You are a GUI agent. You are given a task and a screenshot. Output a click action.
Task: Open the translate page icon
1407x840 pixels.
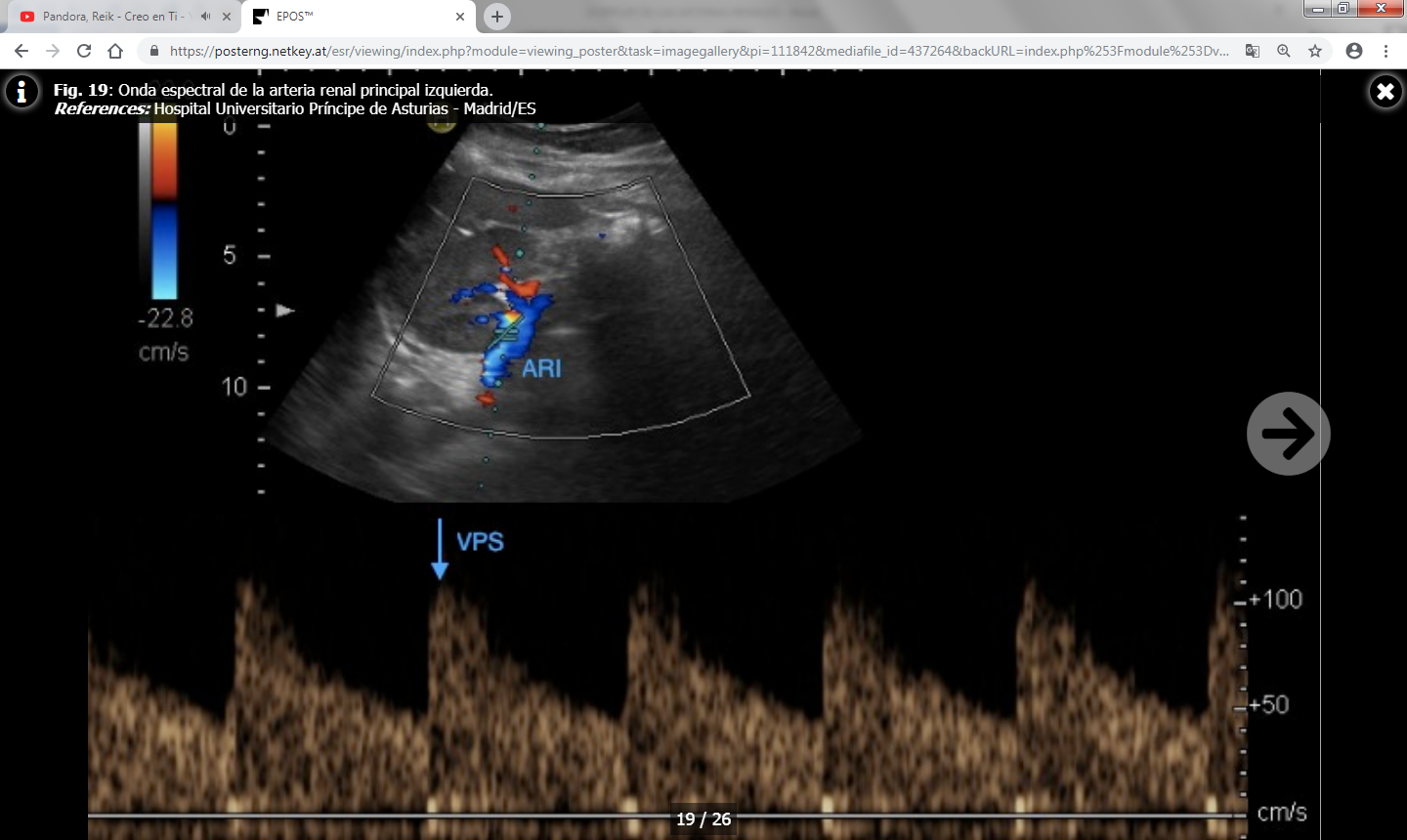(1252, 51)
